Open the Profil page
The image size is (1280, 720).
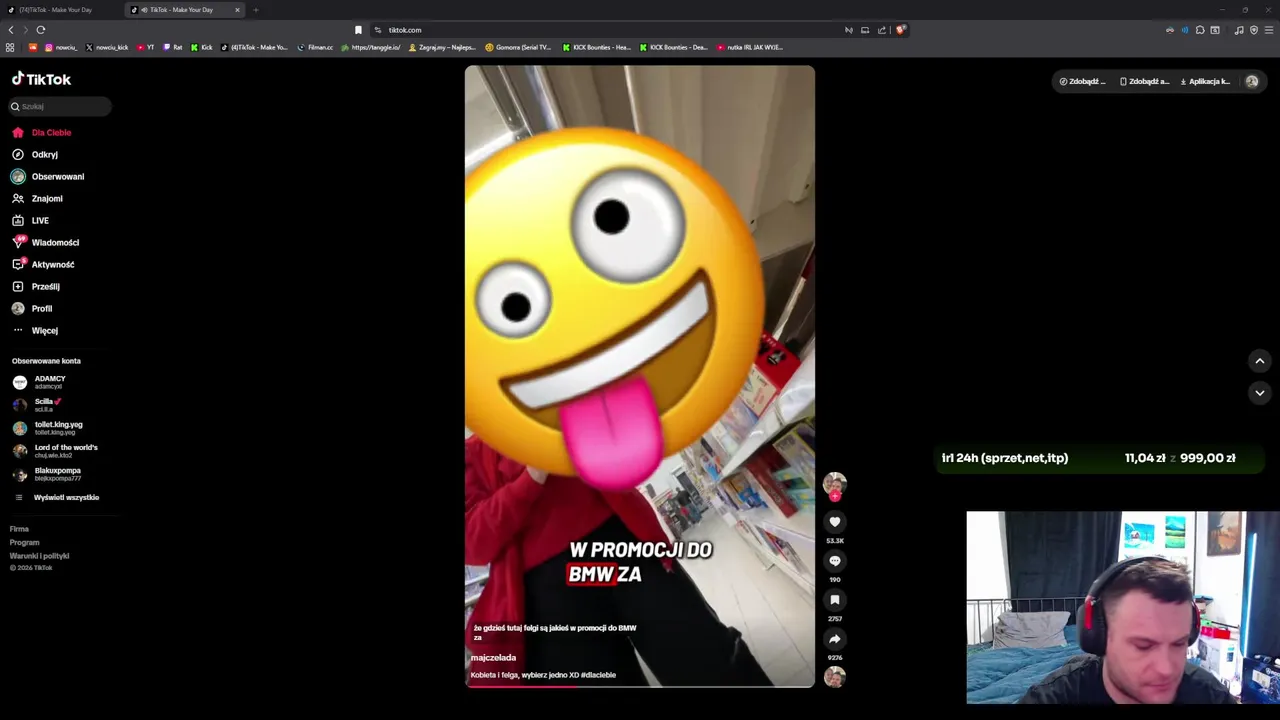coord(32,308)
